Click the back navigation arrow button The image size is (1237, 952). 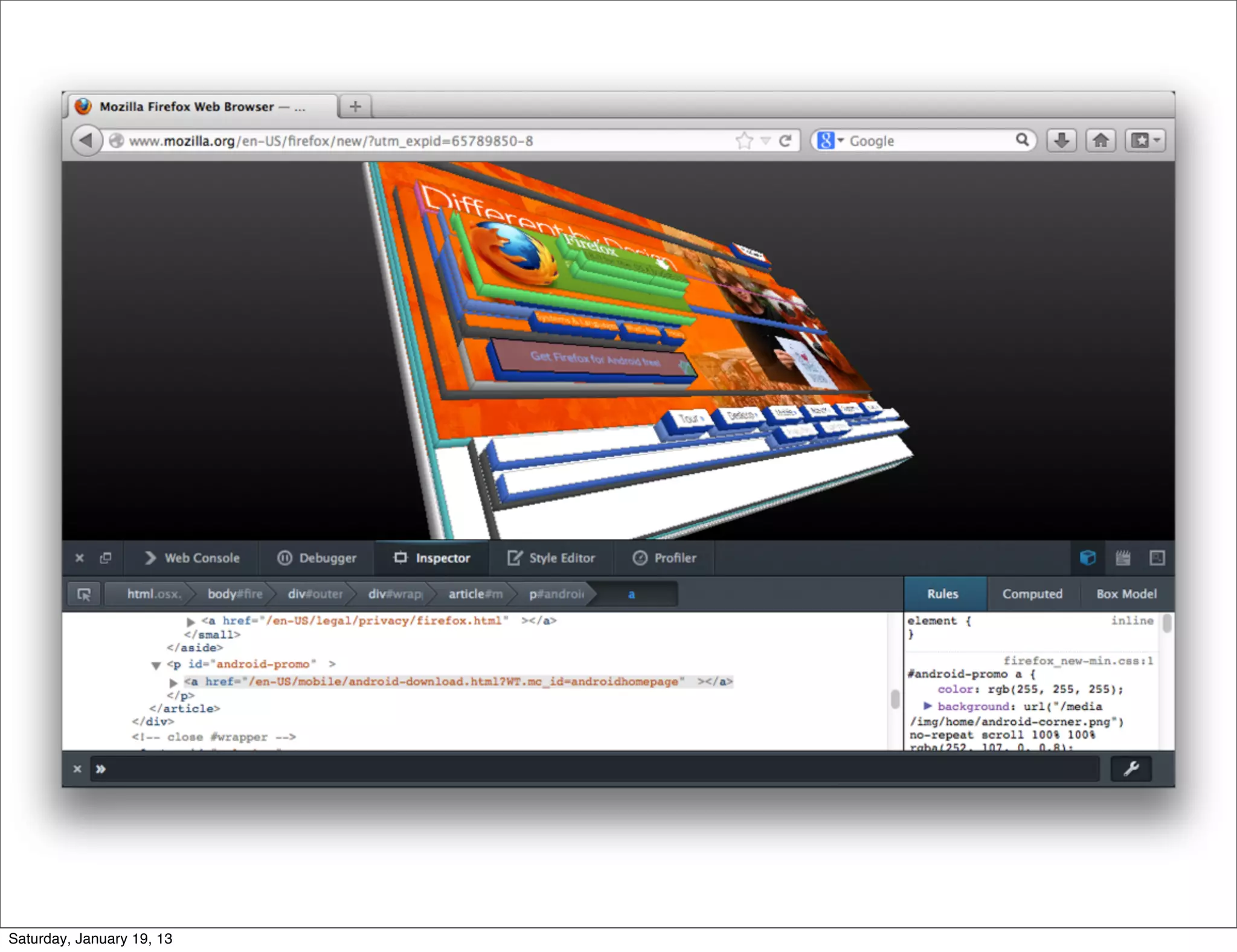[x=86, y=141]
